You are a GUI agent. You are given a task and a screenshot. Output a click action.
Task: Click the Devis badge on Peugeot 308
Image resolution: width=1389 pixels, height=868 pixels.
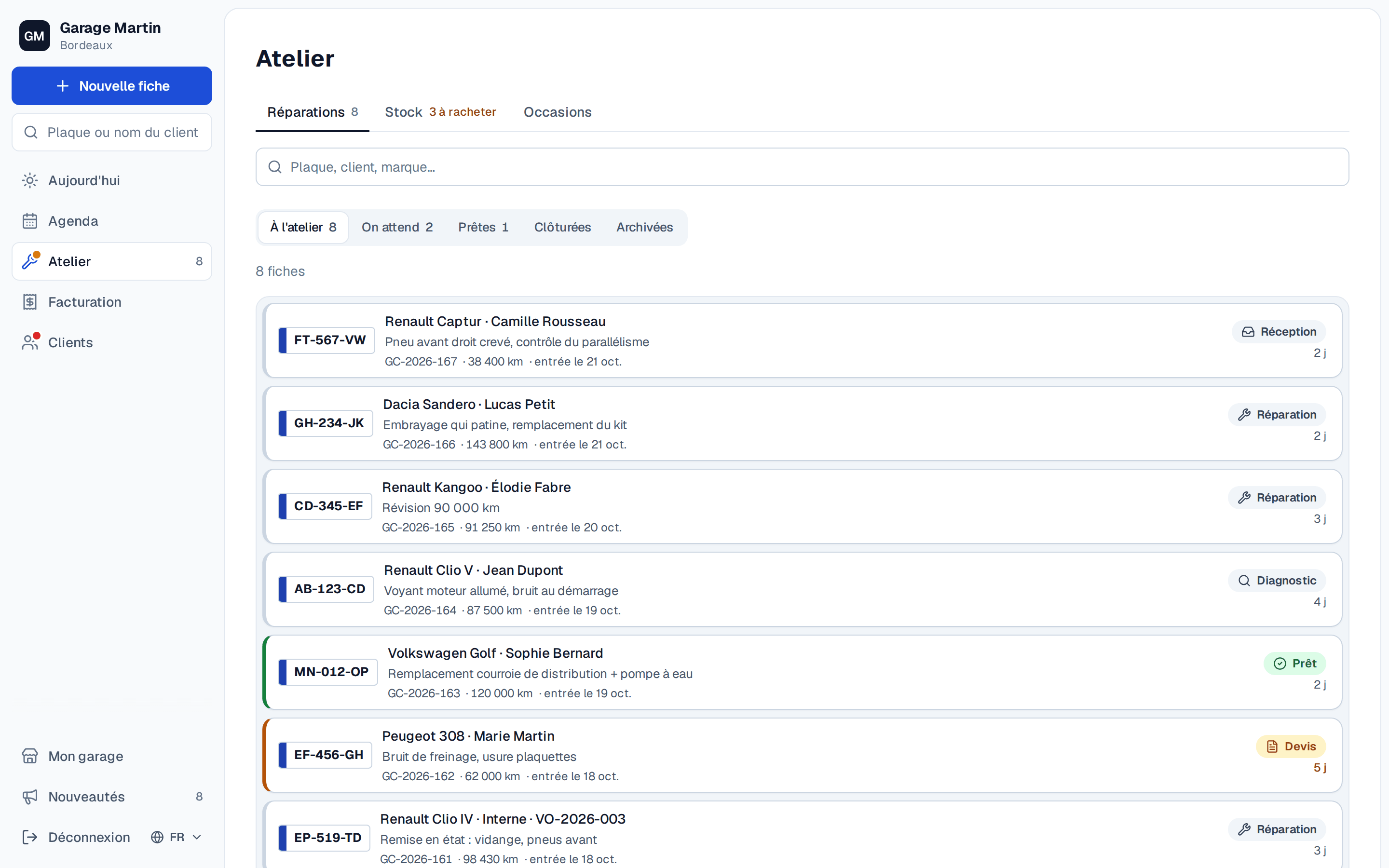click(1290, 746)
